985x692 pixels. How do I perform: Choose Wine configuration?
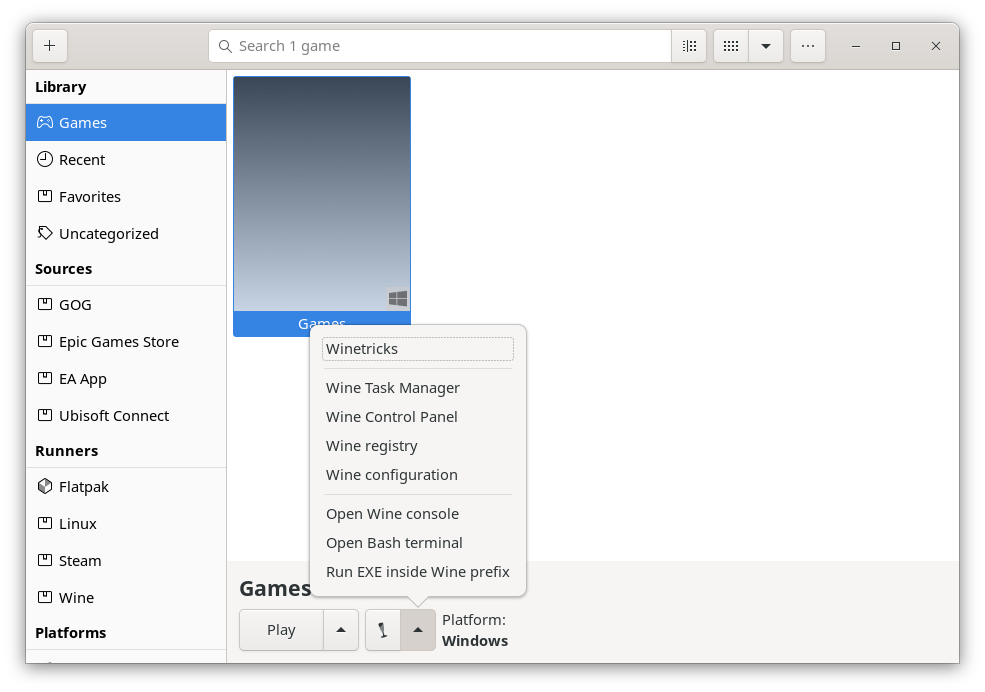pos(418,475)
